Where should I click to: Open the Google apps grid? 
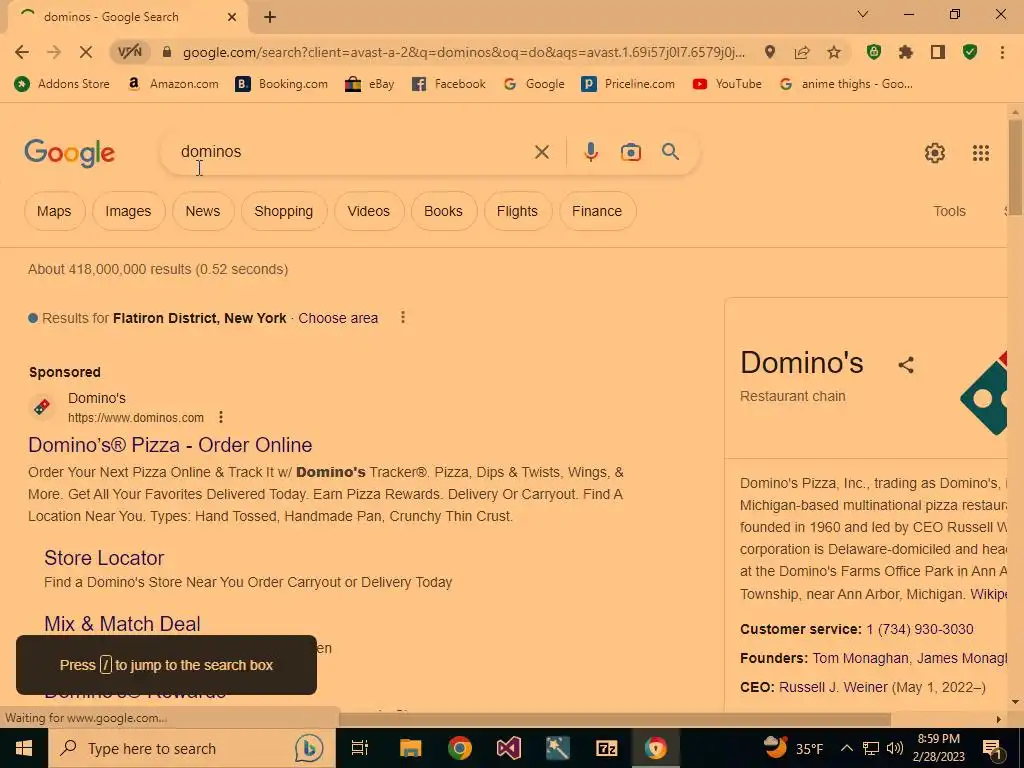pos(980,153)
